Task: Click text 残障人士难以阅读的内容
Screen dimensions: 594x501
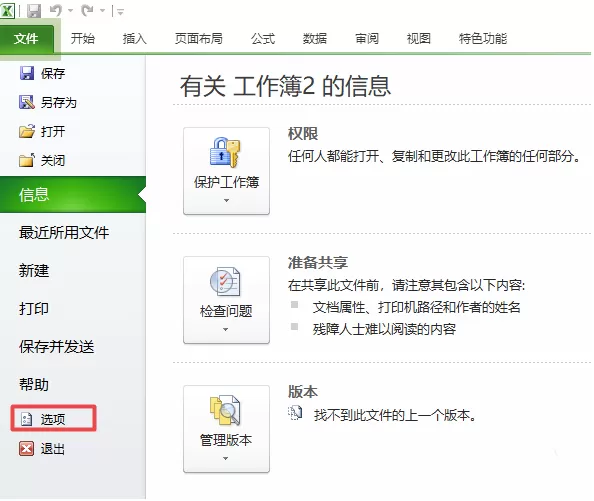Action: point(384,329)
